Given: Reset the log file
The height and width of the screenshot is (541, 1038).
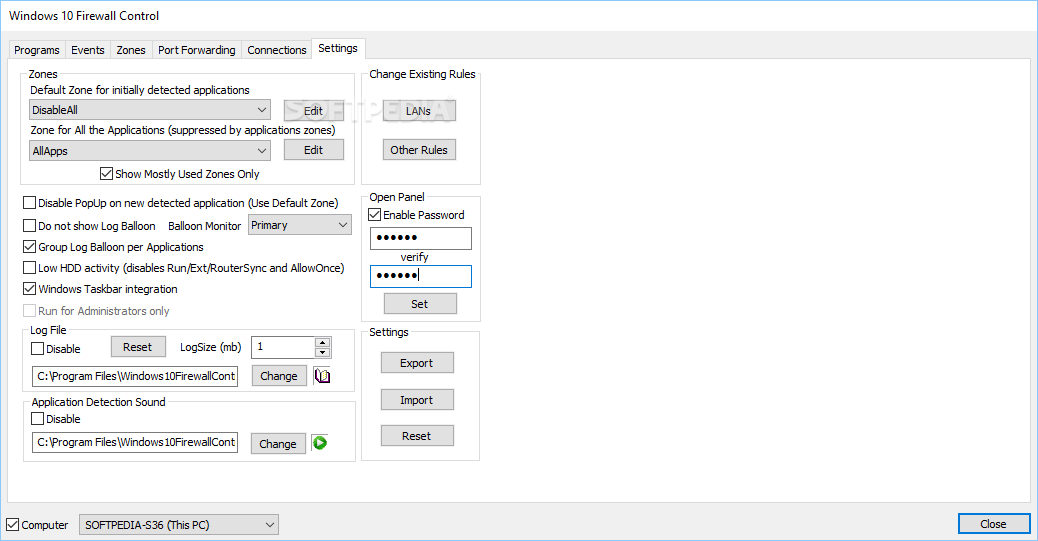Looking at the screenshot, I should pyautogui.click(x=138, y=347).
